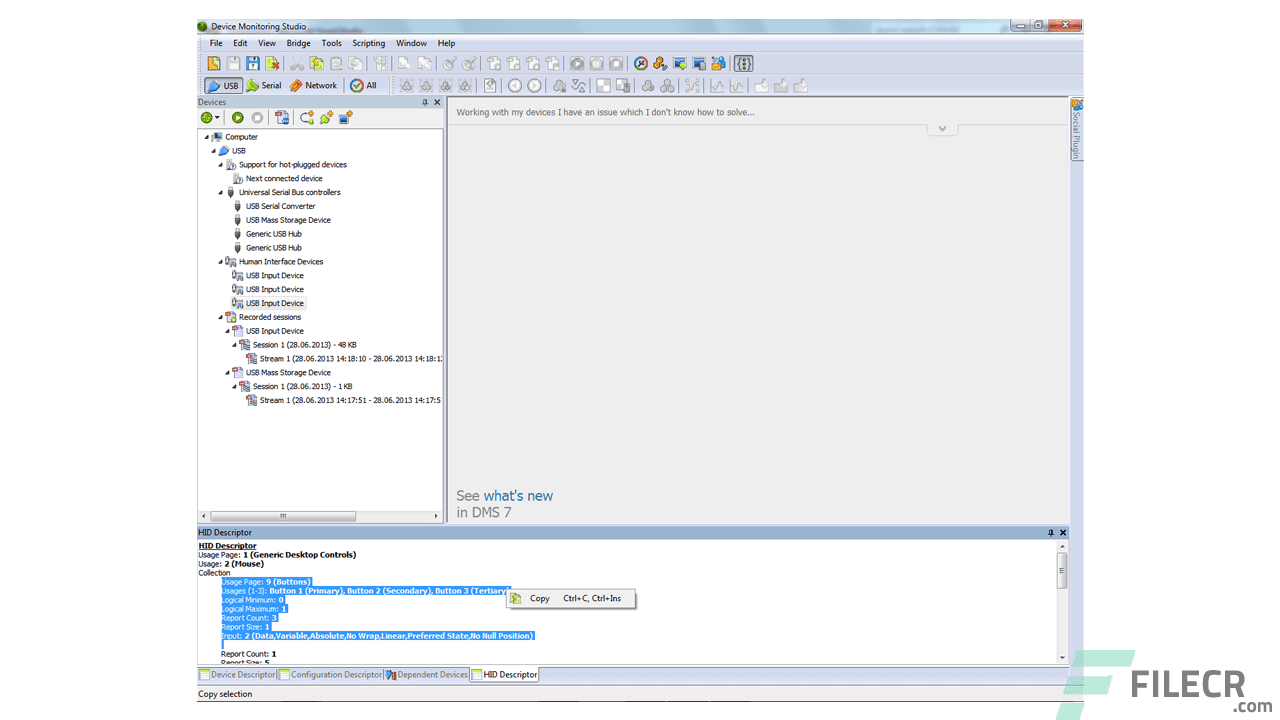Enable the Serial devices filter
The image size is (1280, 720).
coord(263,85)
